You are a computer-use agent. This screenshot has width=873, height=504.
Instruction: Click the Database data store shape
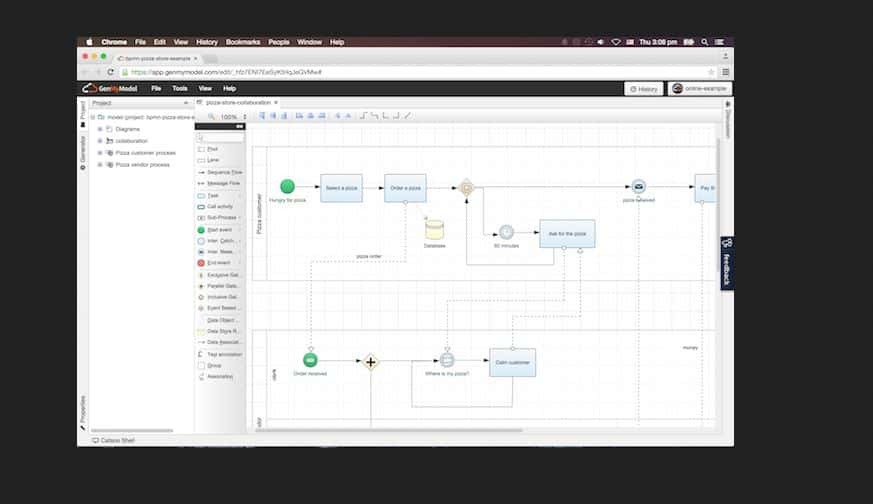[x=433, y=228]
